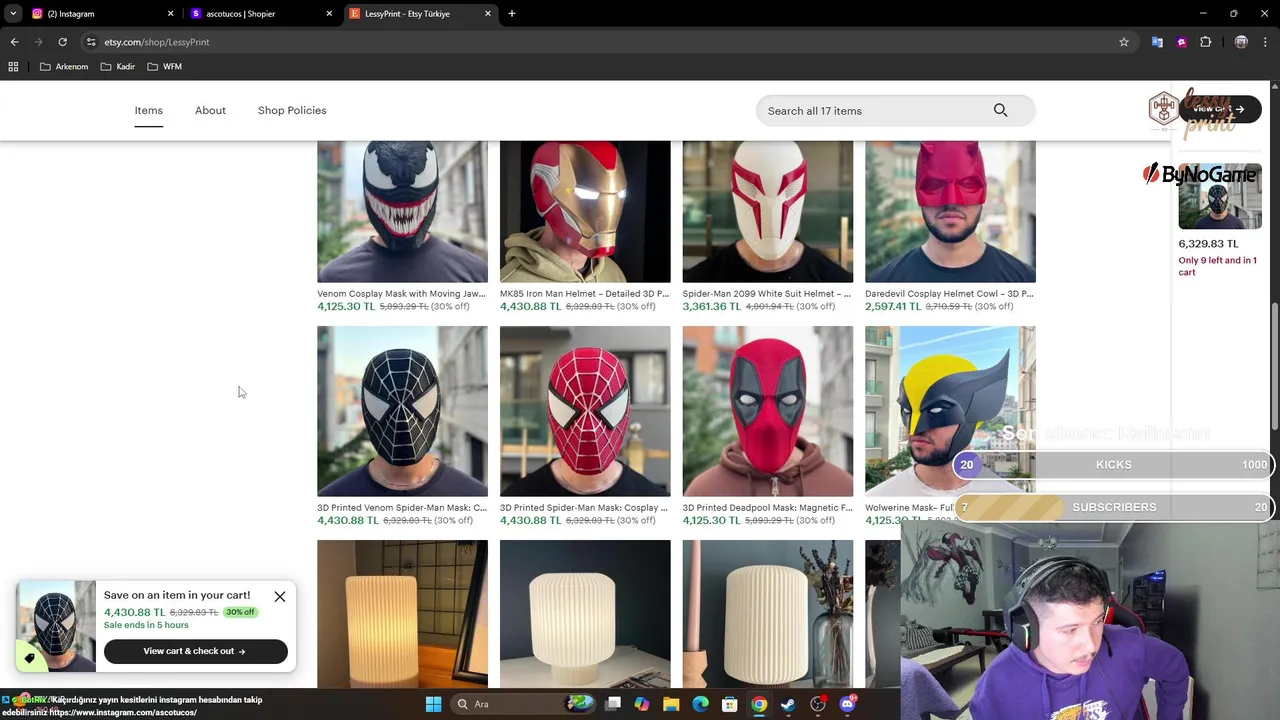This screenshot has width=1280, height=720.
Task: Open OBS Studio from the taskbar
Action: pyautogui.click(x=818, y=704)
